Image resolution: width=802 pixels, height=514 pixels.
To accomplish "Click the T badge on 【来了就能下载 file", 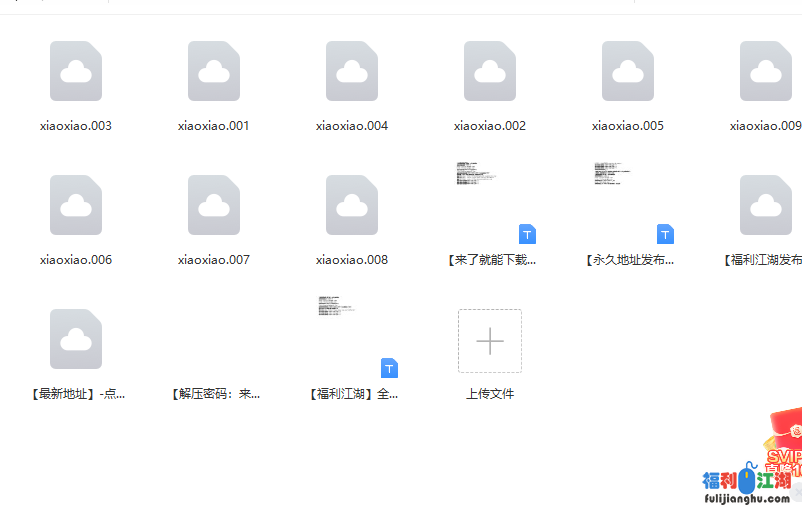I will (x=527, y=234).
